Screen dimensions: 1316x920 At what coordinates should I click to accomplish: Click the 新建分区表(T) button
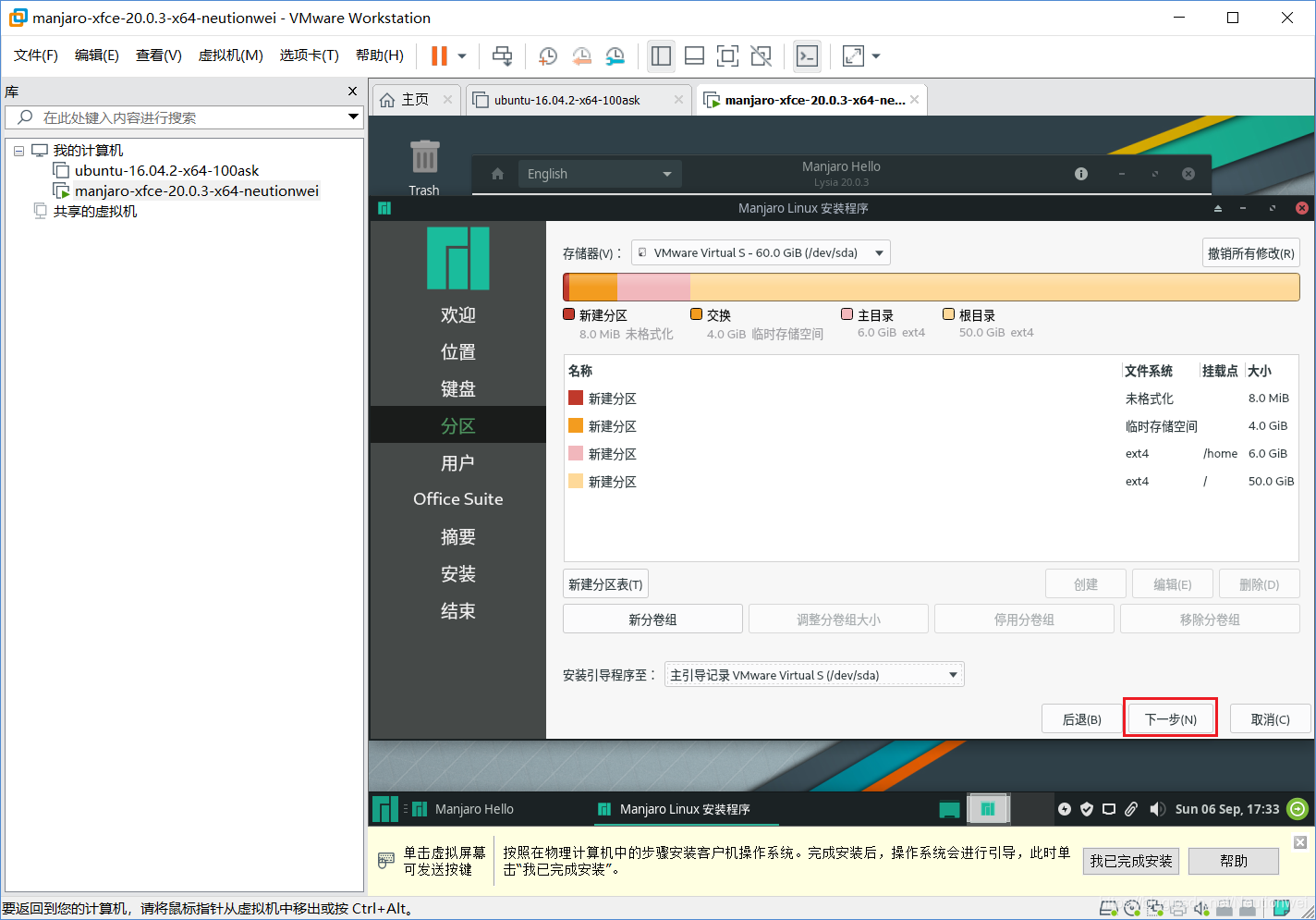605,584
